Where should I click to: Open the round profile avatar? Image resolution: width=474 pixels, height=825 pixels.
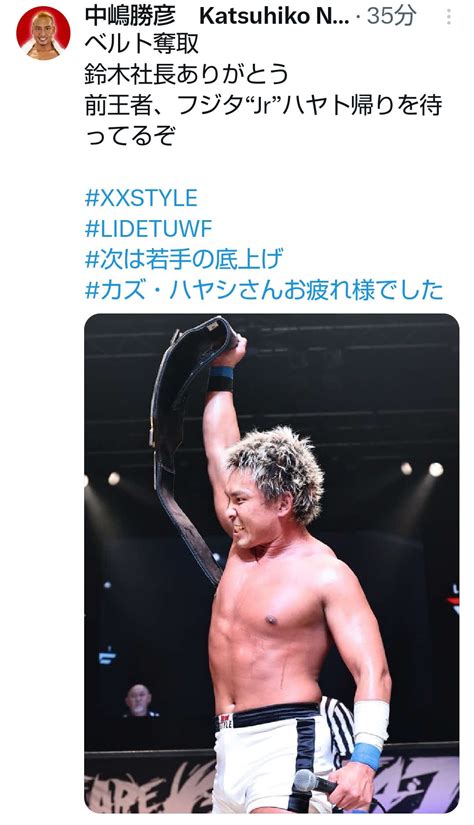[x=43, y=33]
